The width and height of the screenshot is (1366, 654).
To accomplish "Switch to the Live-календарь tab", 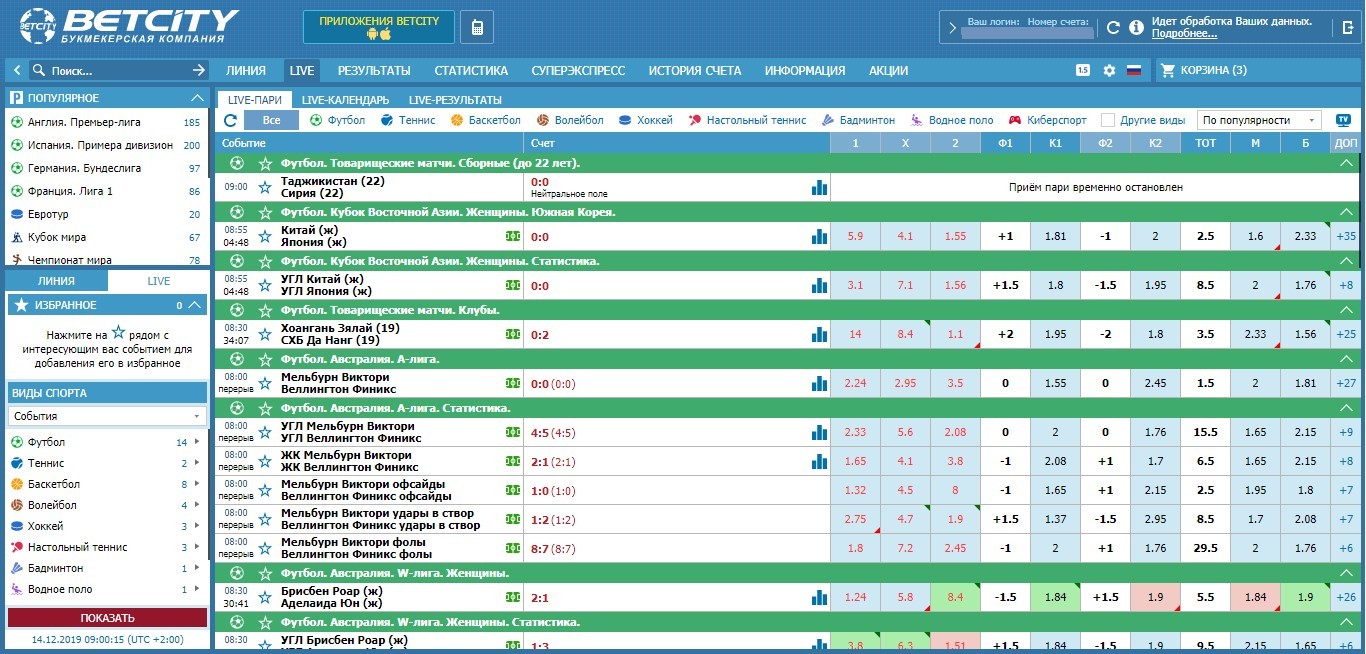I will pyautogui.click(x=345, y=100).
